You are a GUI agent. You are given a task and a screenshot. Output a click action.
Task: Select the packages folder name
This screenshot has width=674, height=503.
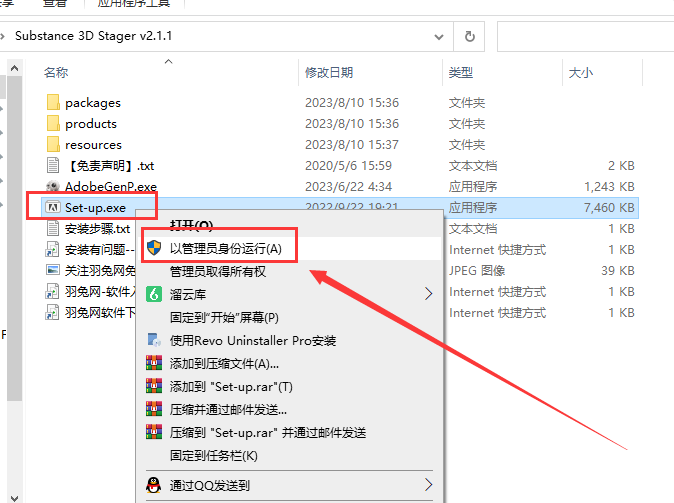[x=93, y=103]
